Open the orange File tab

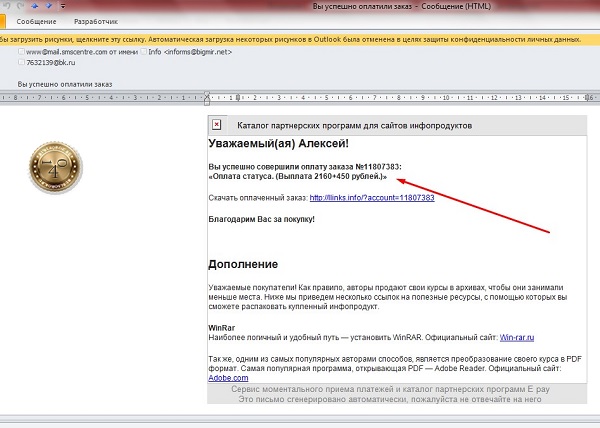[2, 21]
